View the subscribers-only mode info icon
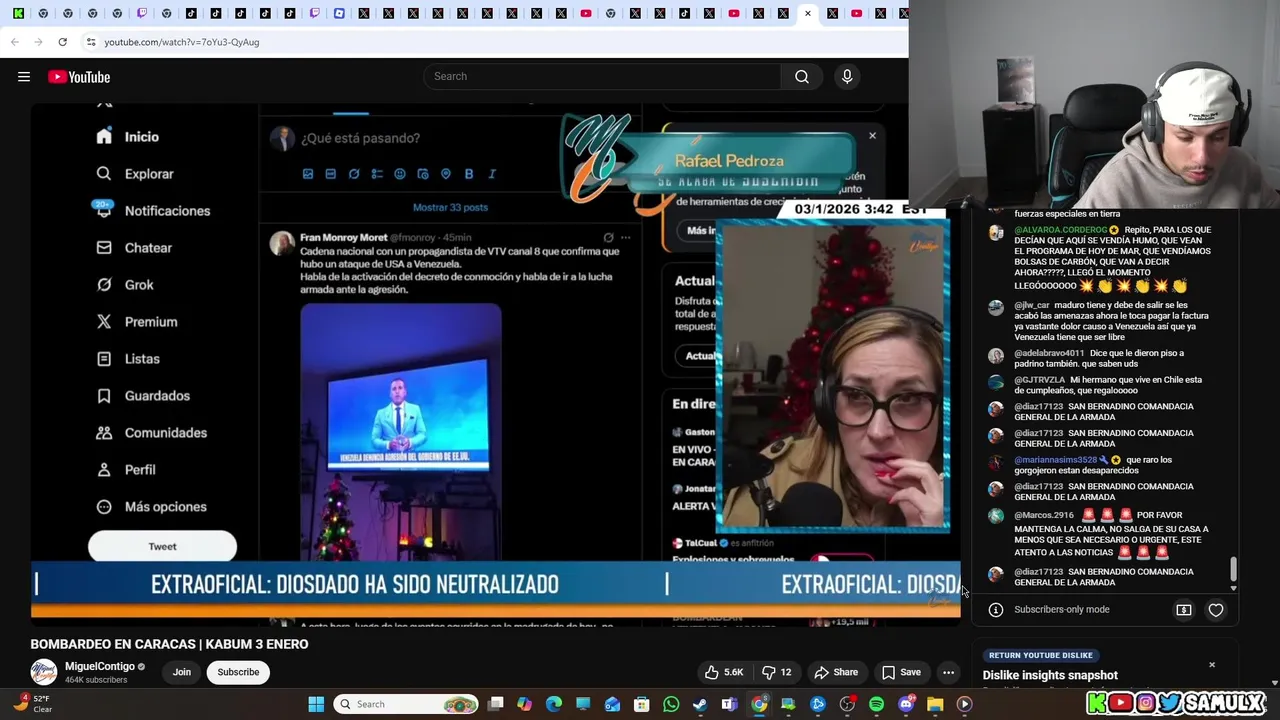This screenshot has height=720, width=1280. tap(996, 610)
